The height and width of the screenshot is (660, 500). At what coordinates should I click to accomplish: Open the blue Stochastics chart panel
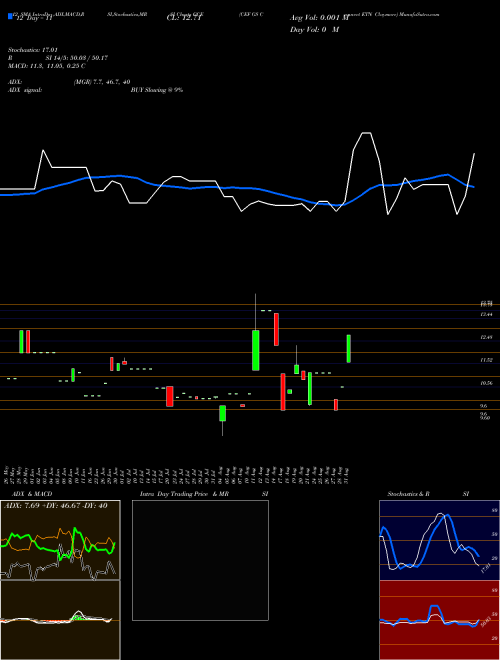pyautogui.click(x=439, y=540)
